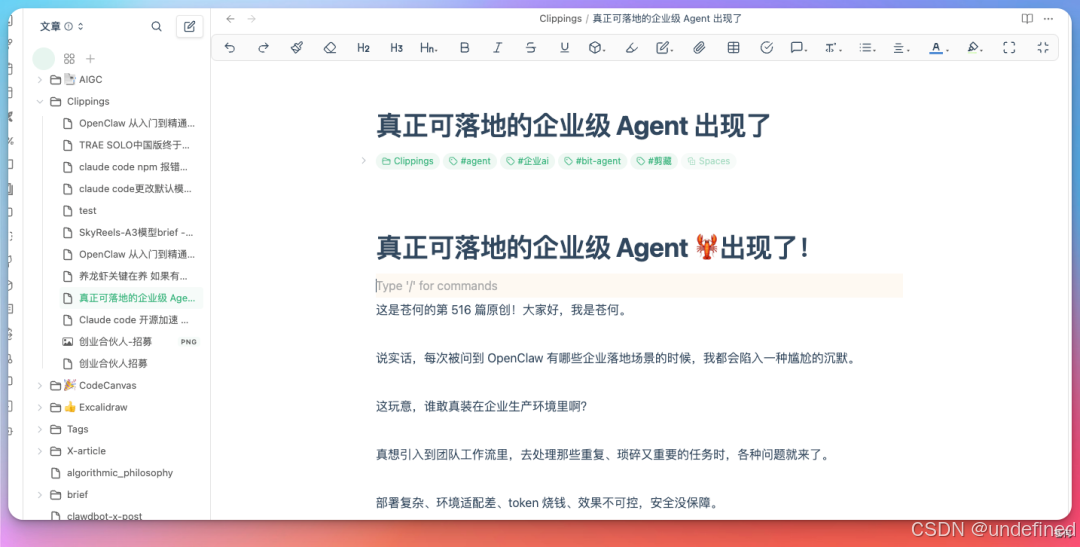Apply H3 heading format
Image resolution: width=1080 pixels, height=547 pixels.
[396, 48]
